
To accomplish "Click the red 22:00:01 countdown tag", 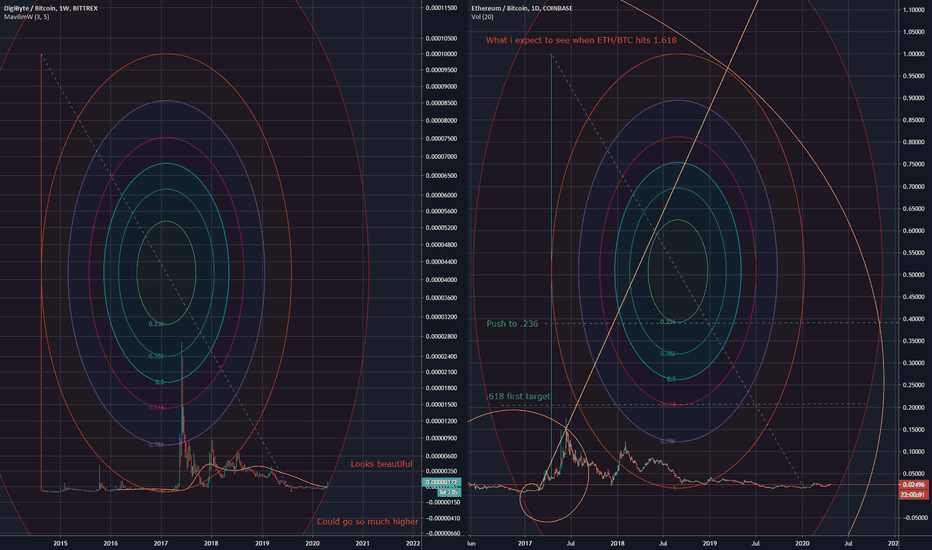I will 913,494.
